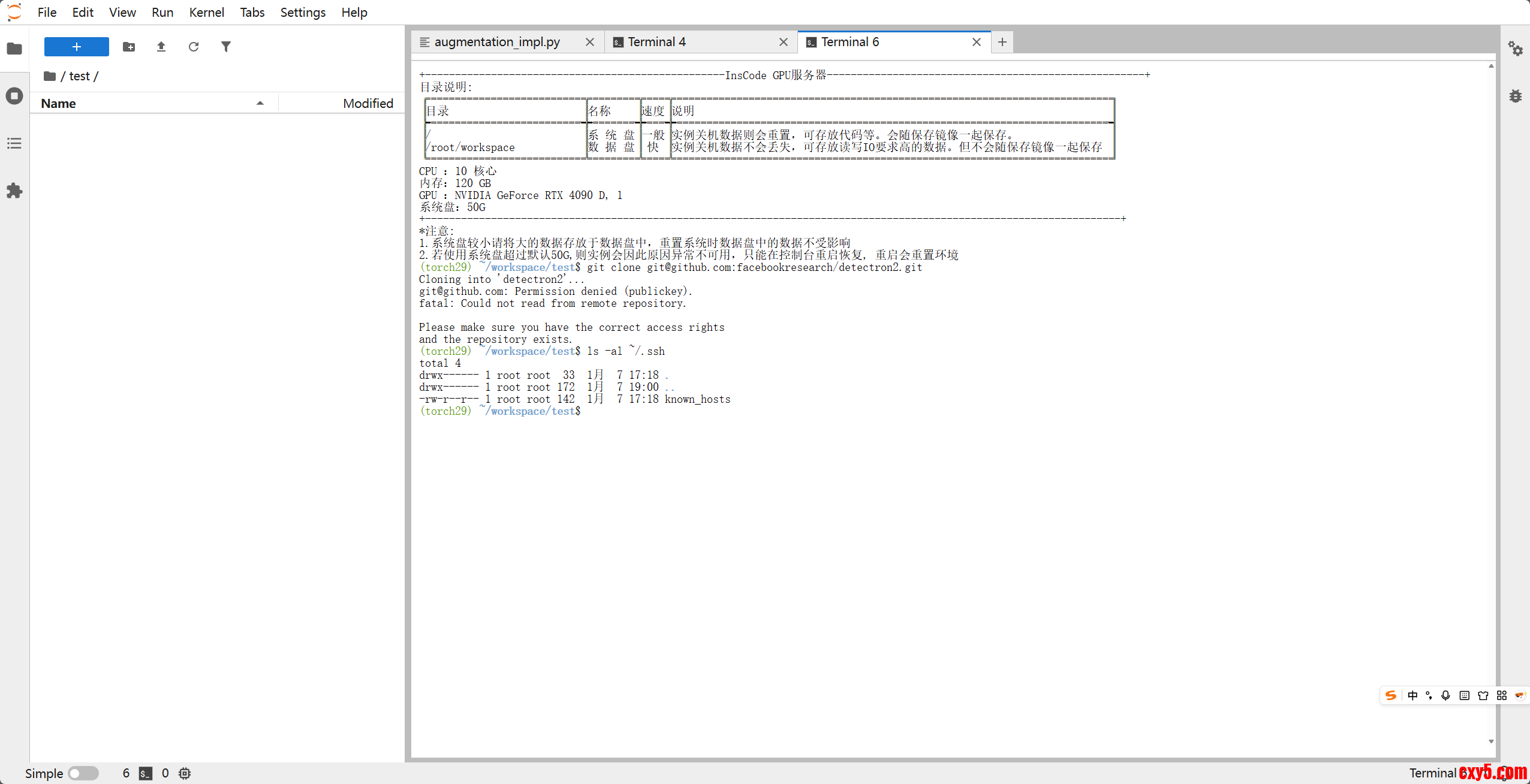Sort files by Name column arrow

tap(260, 103)
